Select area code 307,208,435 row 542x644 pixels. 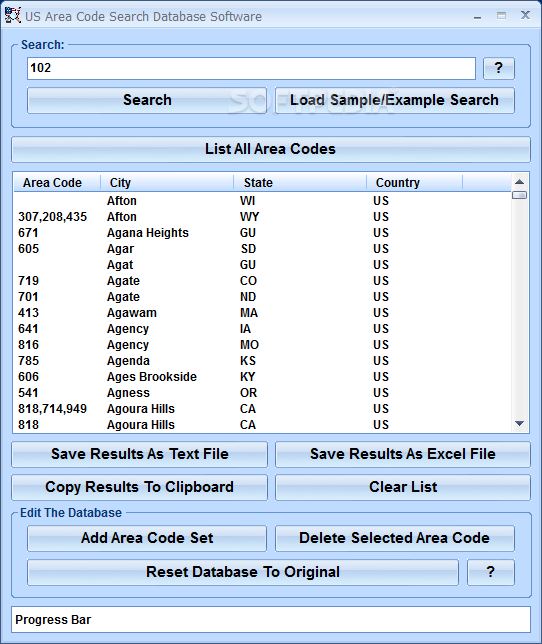point(263,217)
